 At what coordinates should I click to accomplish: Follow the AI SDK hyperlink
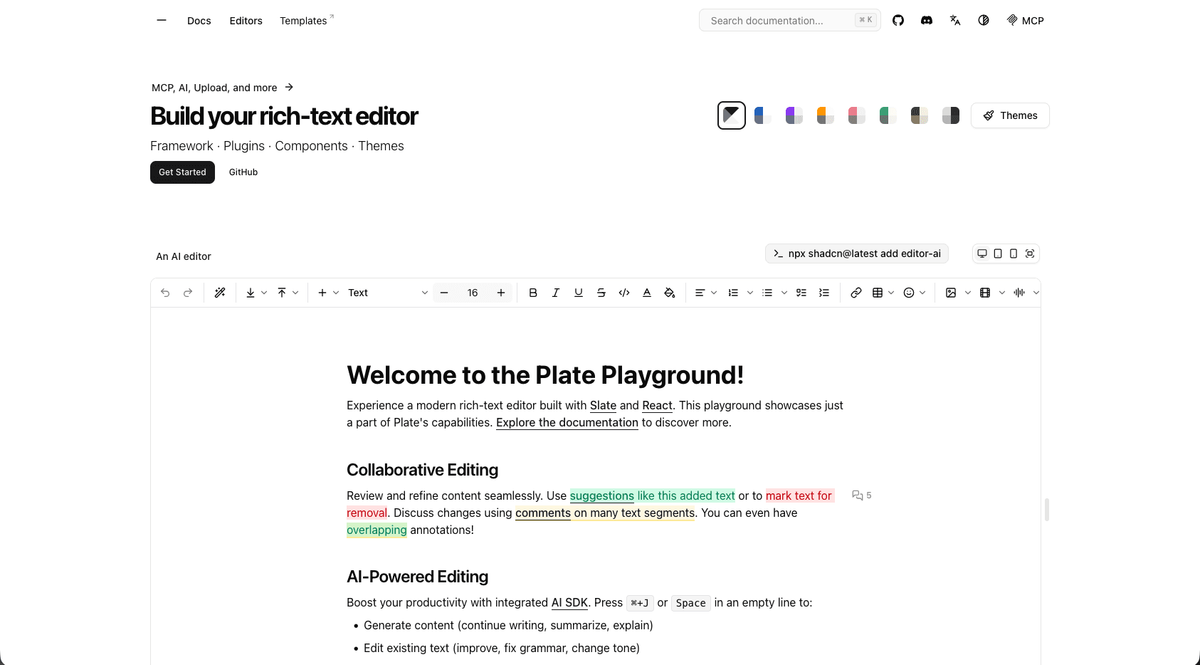tap(569, 602)
